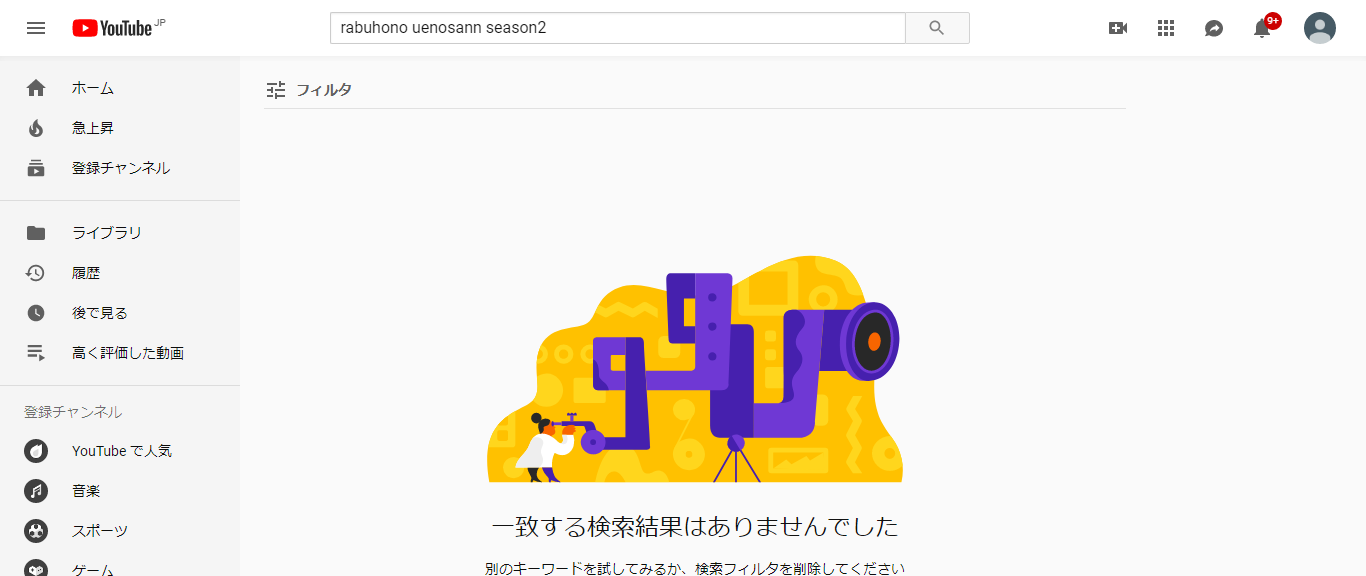Expand the フィルタ filter options

coord(309,90)
